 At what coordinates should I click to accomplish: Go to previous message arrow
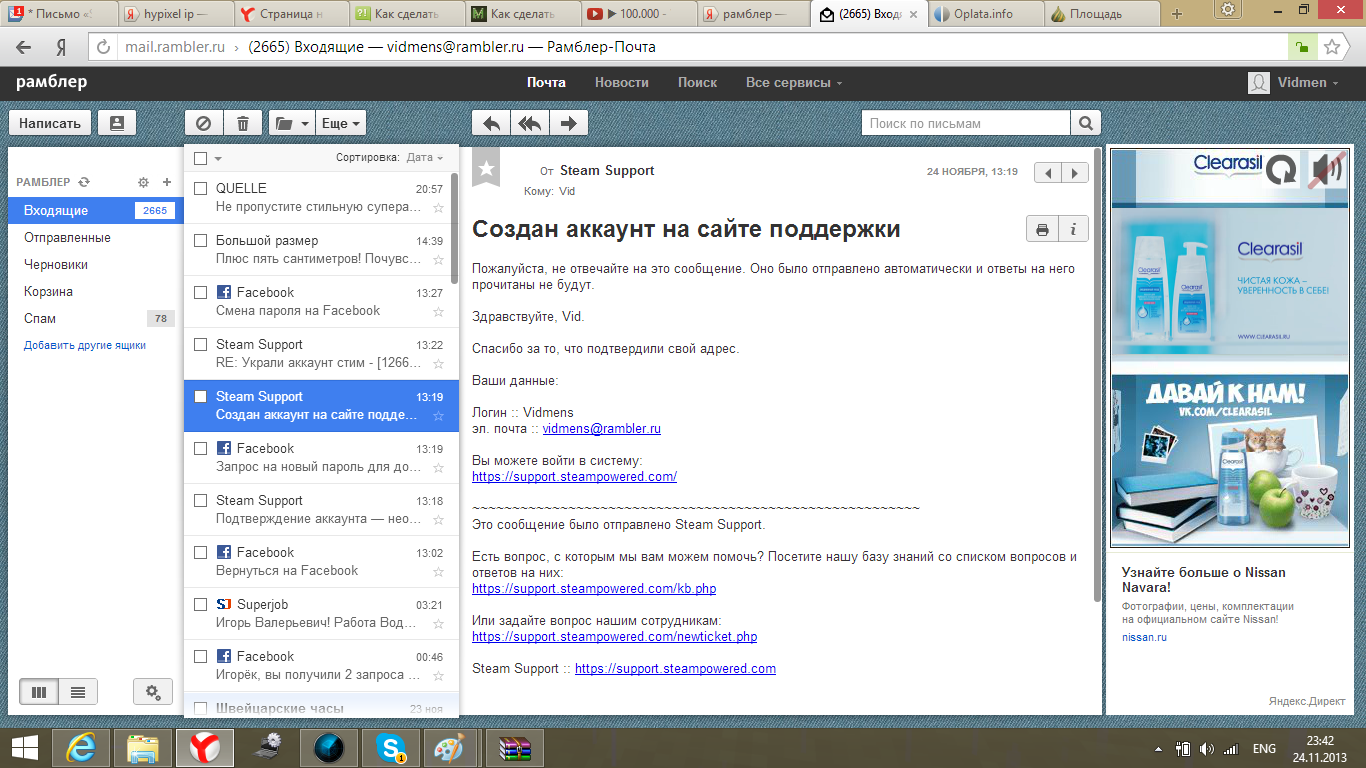(1047, 173)
